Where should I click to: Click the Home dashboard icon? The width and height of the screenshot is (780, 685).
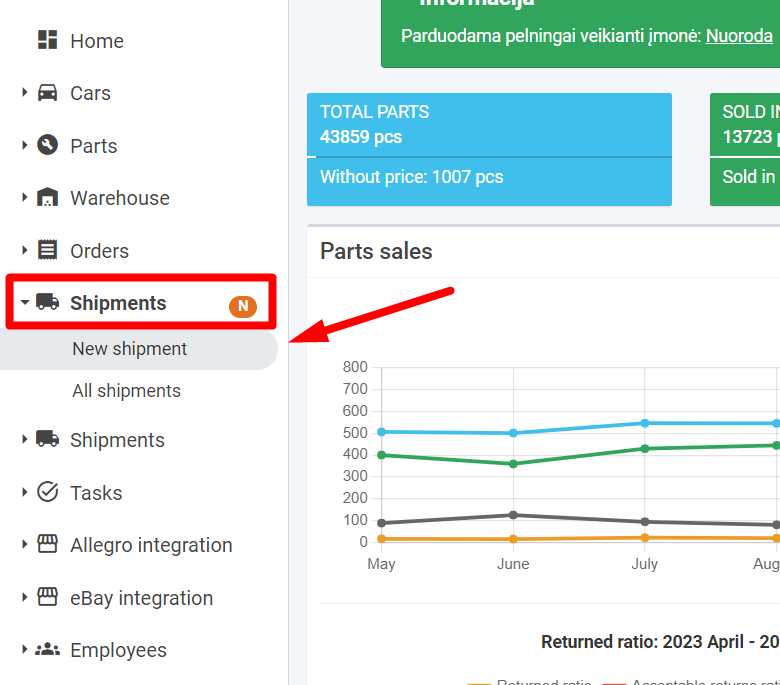click(x=47, y=40)
